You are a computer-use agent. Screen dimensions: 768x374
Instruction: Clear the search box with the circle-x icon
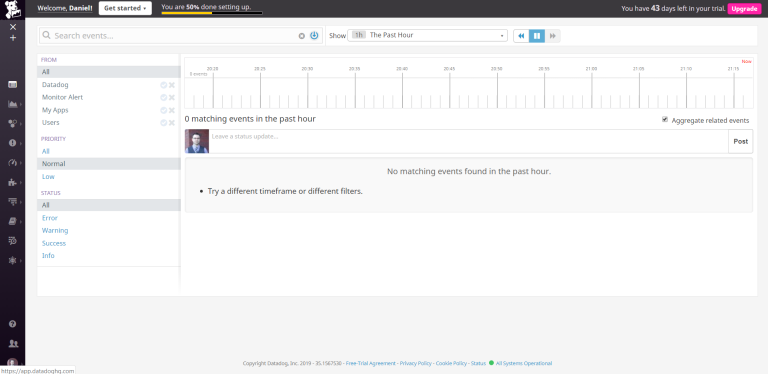coord(302,36)
